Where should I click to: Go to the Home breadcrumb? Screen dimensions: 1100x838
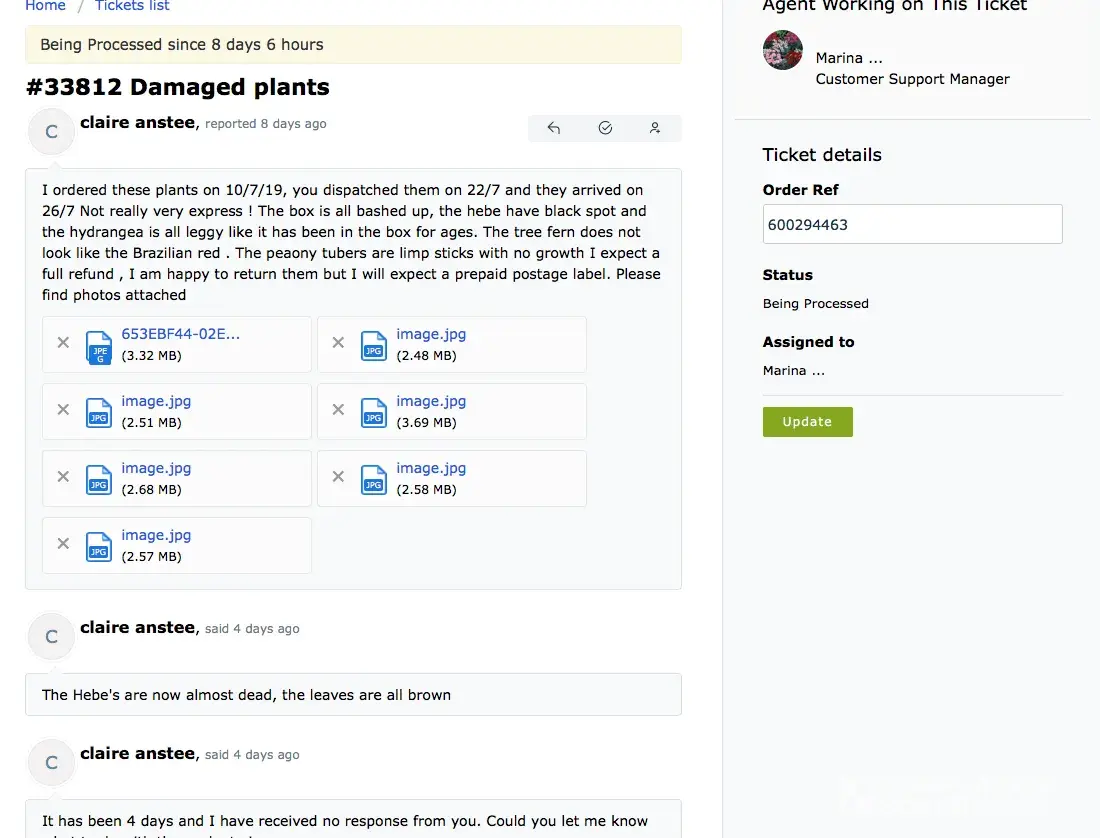45,6
